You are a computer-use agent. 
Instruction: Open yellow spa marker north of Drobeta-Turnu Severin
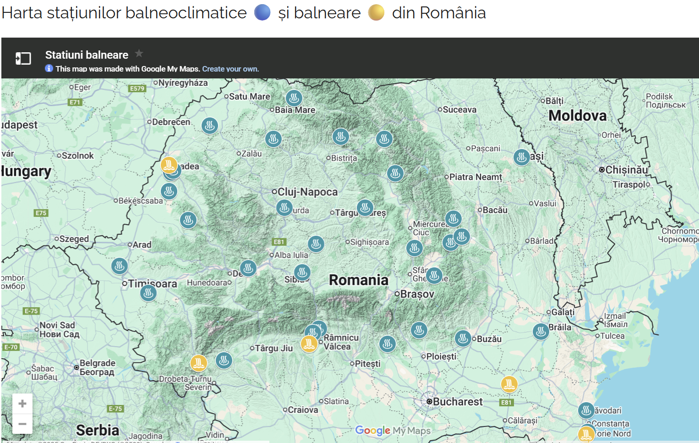tap(198, 363)
